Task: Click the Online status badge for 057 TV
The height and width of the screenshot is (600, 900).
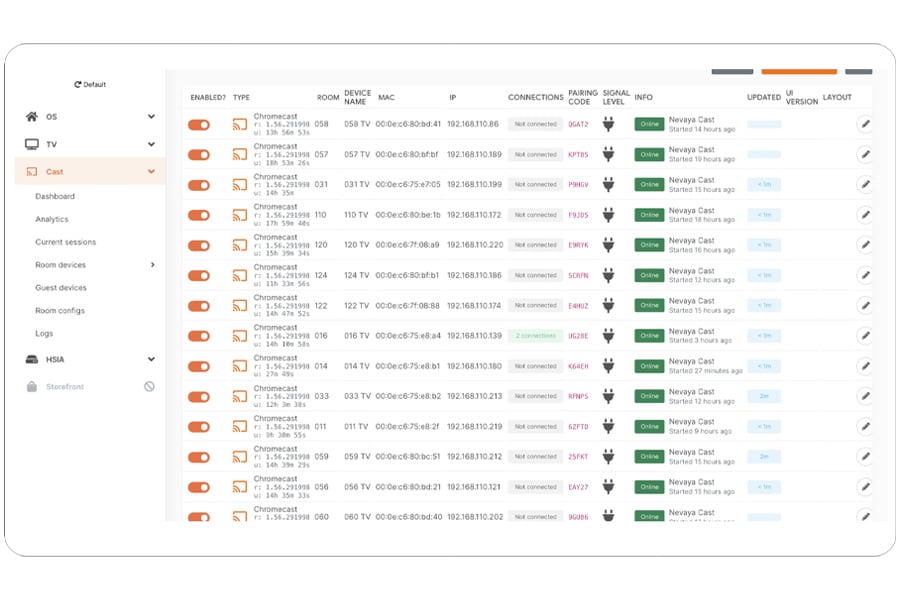Action: pos(649,154)
